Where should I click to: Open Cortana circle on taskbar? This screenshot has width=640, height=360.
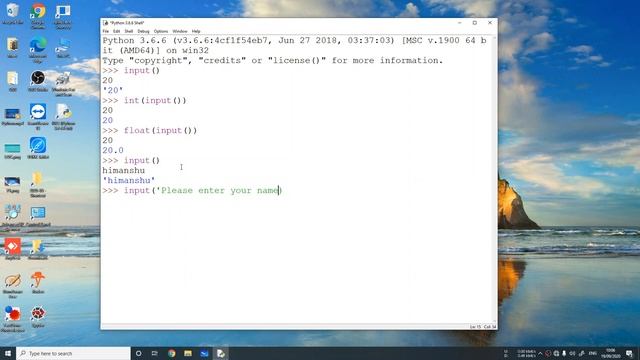tap(138, 353)
